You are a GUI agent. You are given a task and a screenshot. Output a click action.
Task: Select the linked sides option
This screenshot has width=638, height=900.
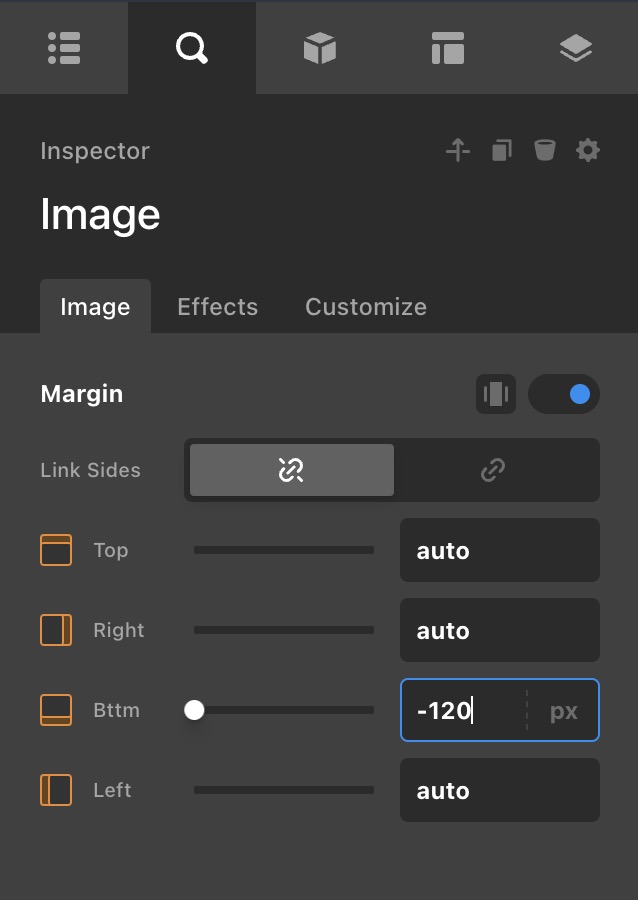pyautogui.click(x=493, y=470)
